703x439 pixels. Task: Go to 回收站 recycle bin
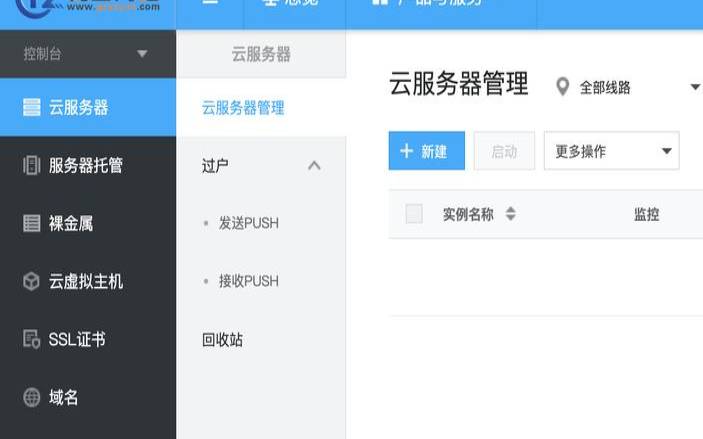(x=222, y=339)
